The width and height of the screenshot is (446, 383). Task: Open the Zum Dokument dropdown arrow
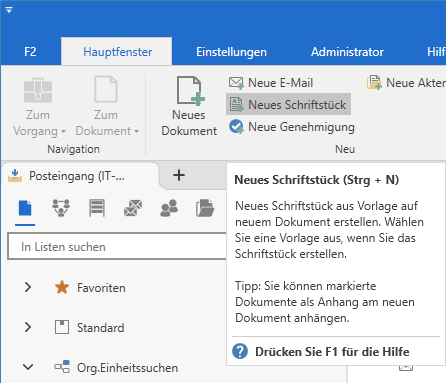136,131
